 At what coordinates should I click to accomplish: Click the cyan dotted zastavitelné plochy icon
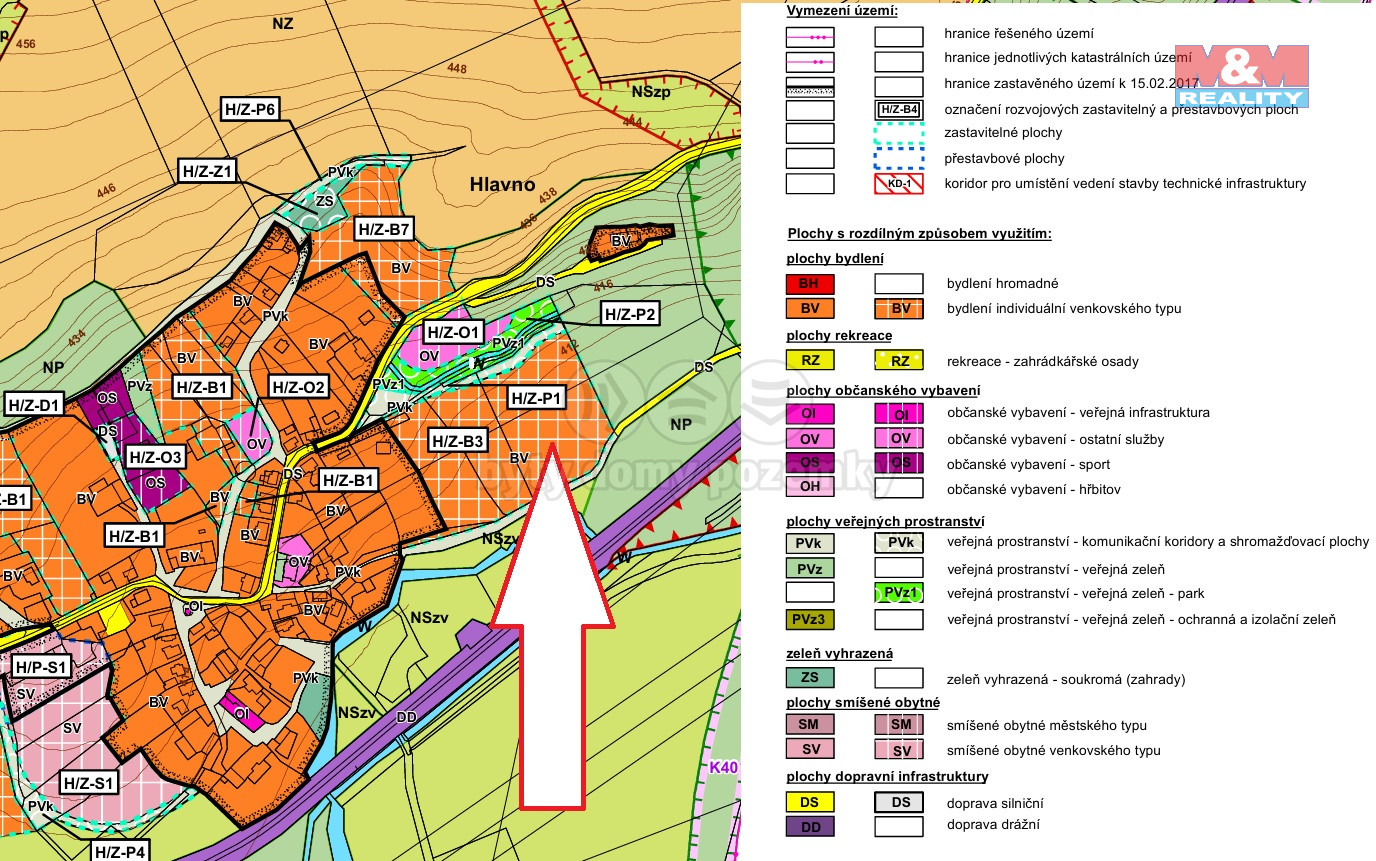[x=898, y=133]
